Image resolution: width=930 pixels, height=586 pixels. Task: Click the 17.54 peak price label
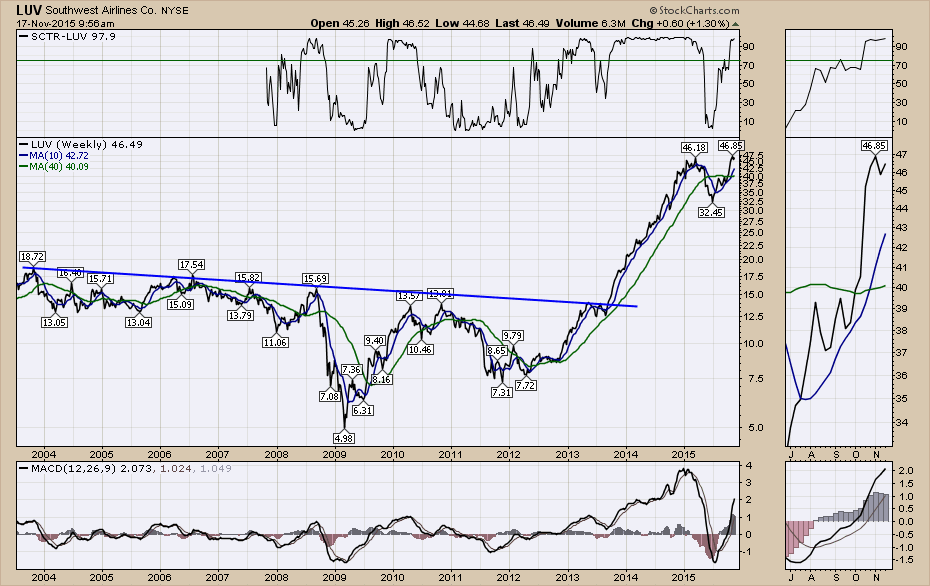pyautogui.click(x=192, y=265)
